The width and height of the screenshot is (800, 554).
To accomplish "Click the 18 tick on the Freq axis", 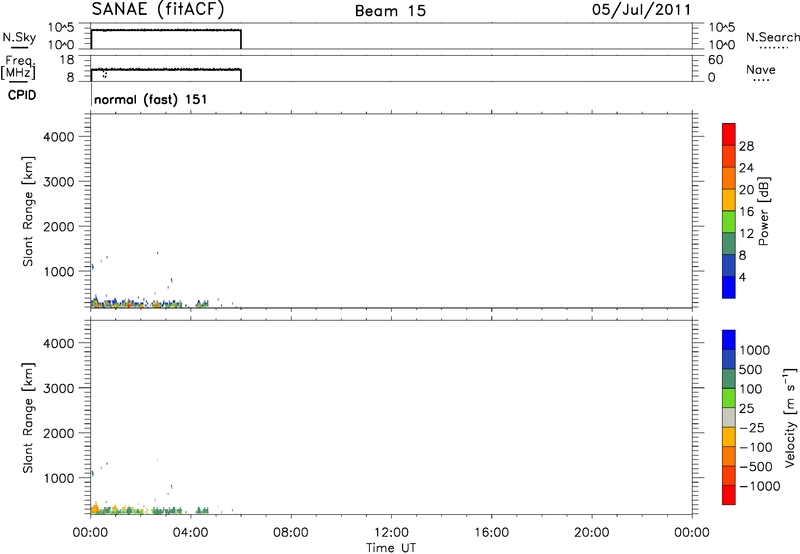I will point(67,60).
